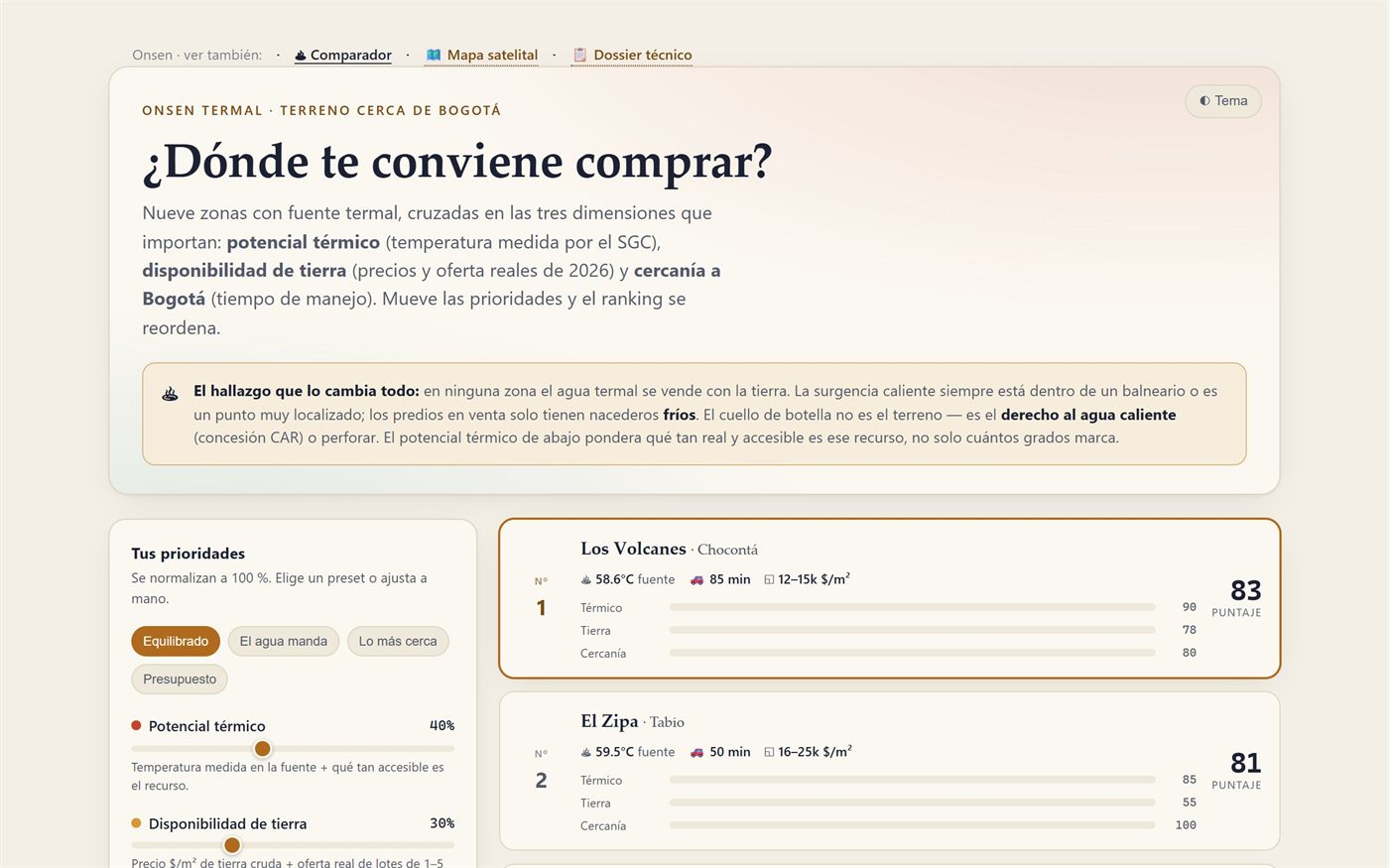Click the Disponibilidad de tierra slider handle
The image size is (1389, 868).
click(x=231, y=845)
